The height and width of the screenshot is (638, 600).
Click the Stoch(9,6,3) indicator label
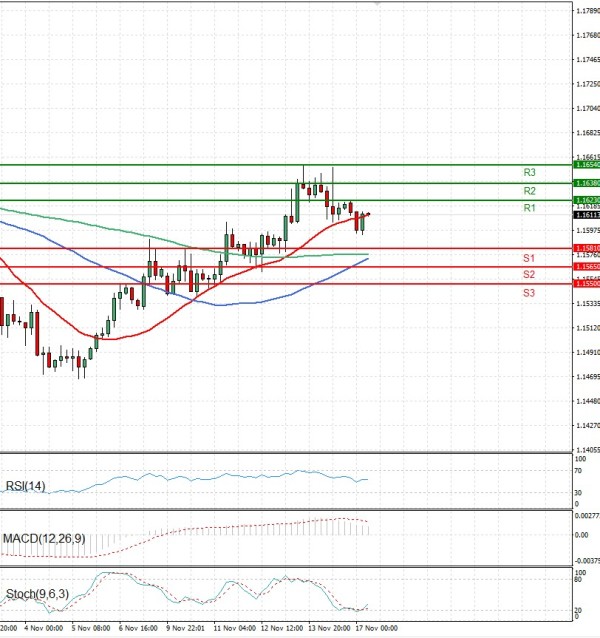39,594
